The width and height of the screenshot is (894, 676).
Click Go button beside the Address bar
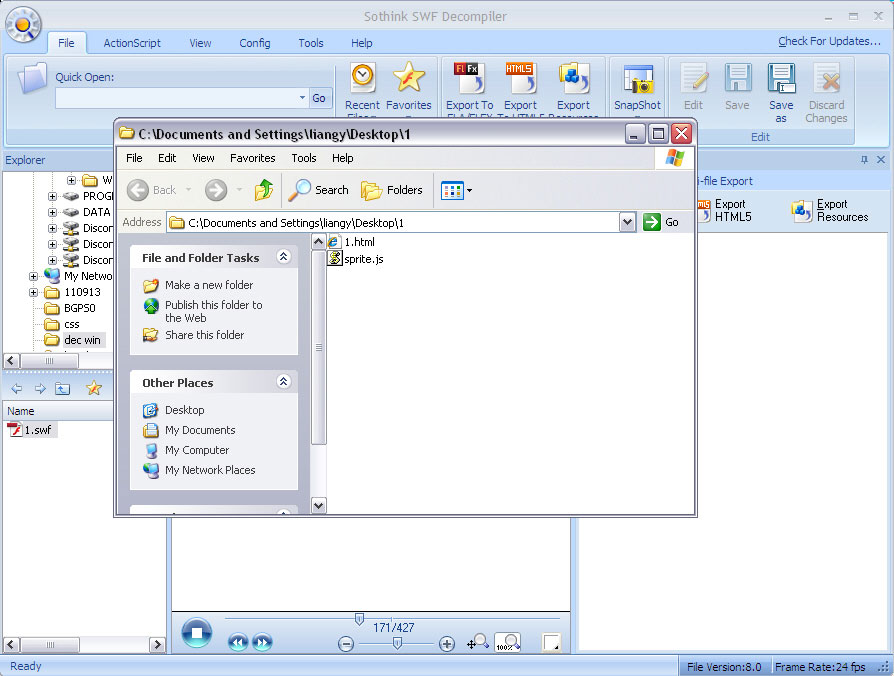[661, 222]
